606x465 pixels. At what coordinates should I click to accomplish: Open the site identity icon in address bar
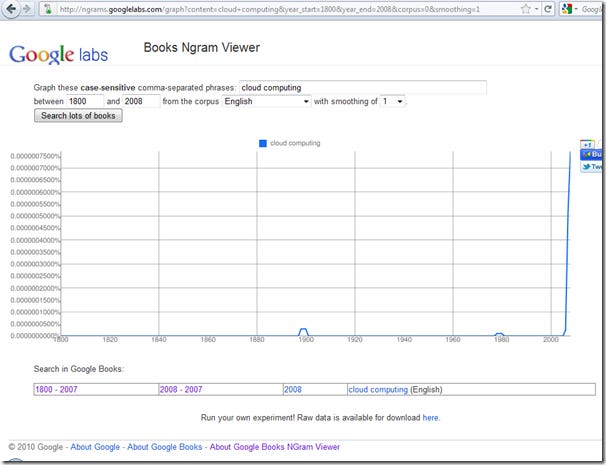[48, 9]
